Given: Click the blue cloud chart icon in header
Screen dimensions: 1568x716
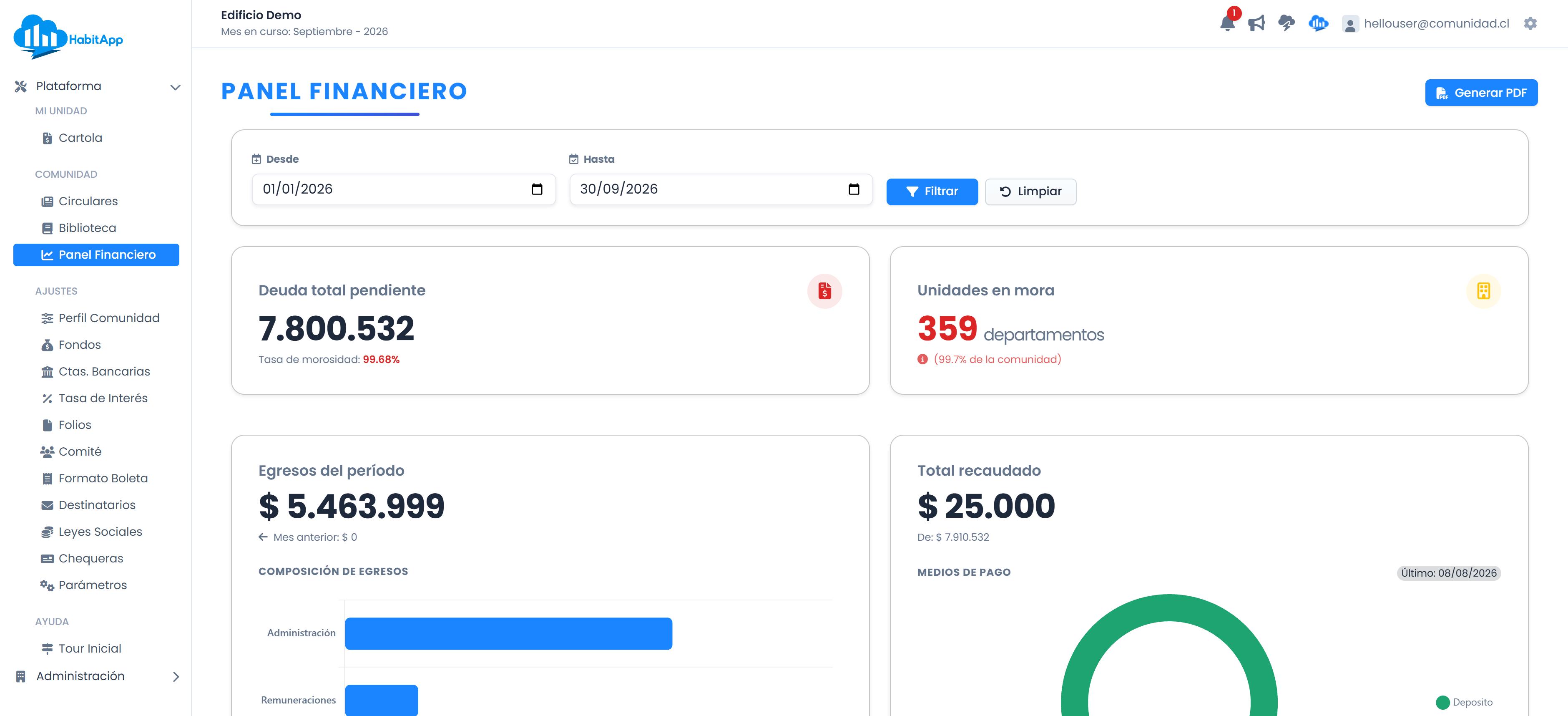Looking at the screenshot, I should (x=1318, y=24).
